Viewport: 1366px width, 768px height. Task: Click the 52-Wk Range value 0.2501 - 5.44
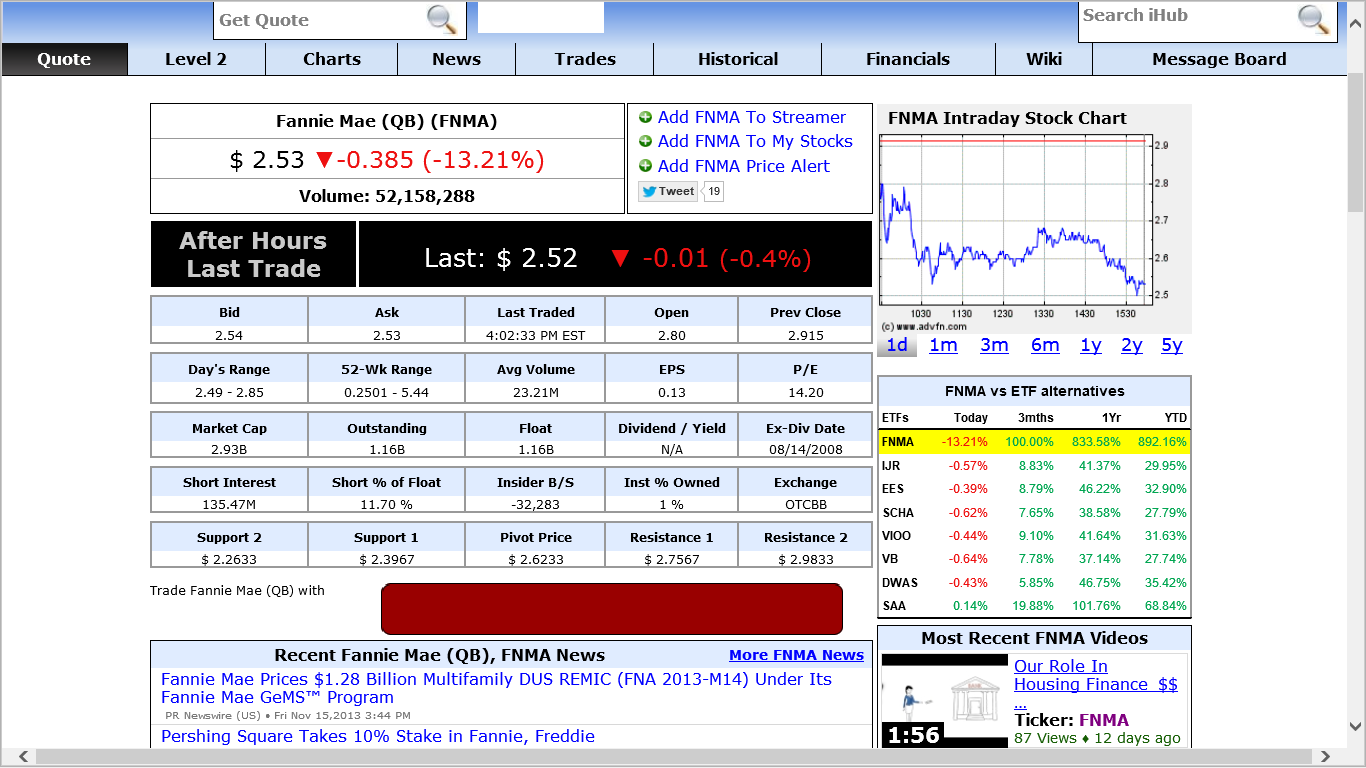point(386,392)
